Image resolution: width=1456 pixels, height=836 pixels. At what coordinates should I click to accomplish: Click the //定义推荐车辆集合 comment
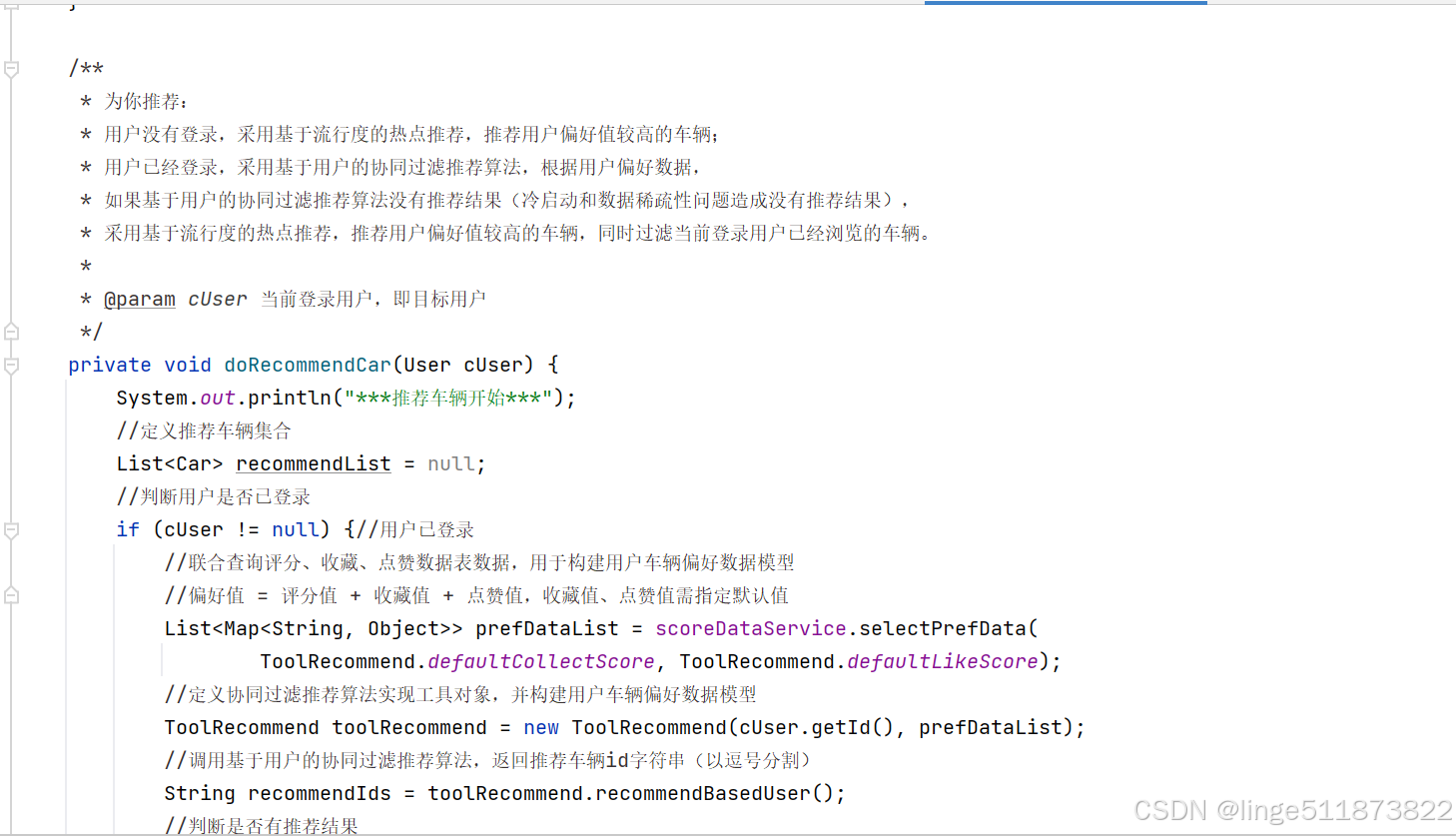(x=204, y=430)
